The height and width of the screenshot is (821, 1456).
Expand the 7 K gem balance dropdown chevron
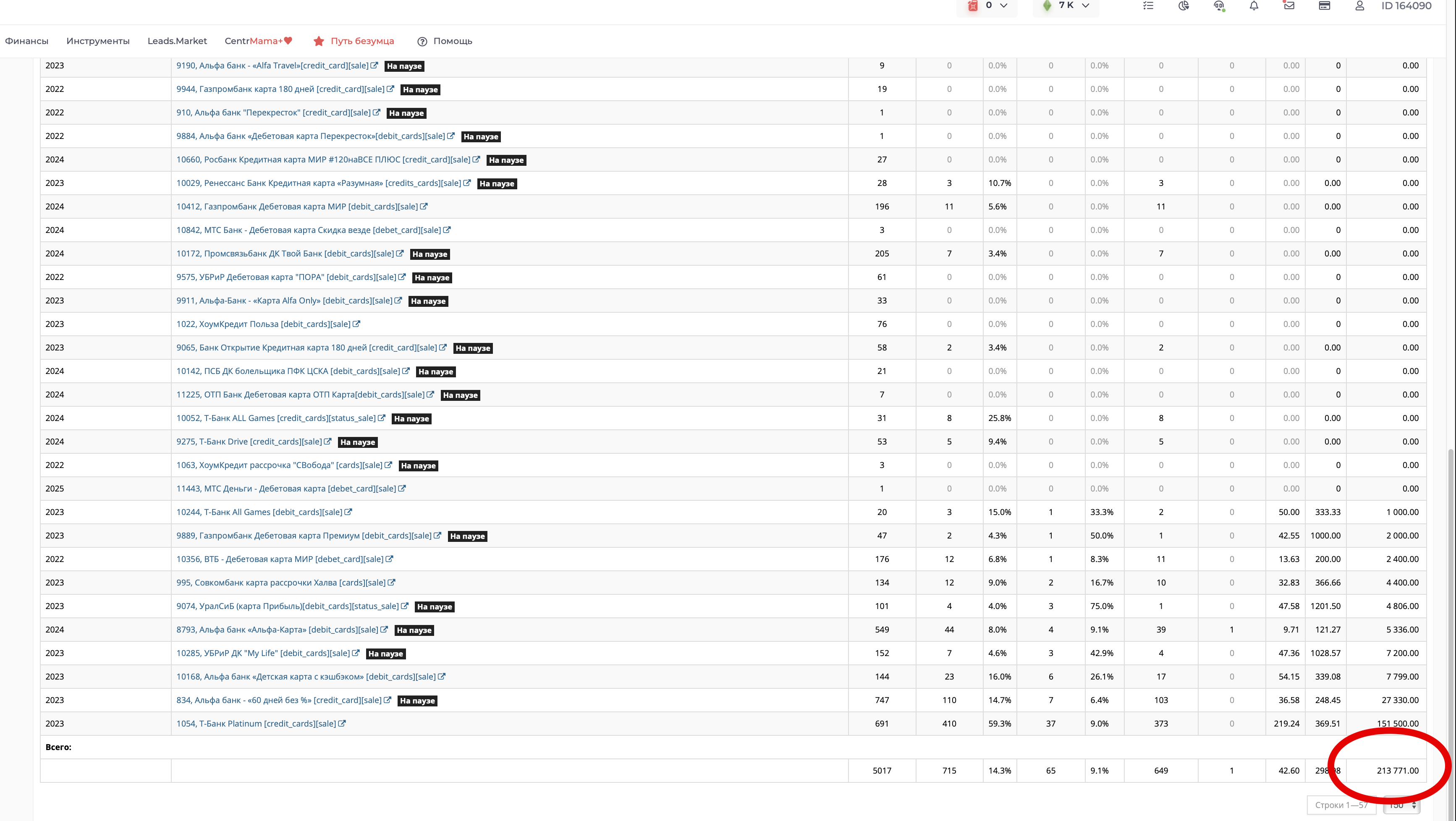tap(1085, 5)
